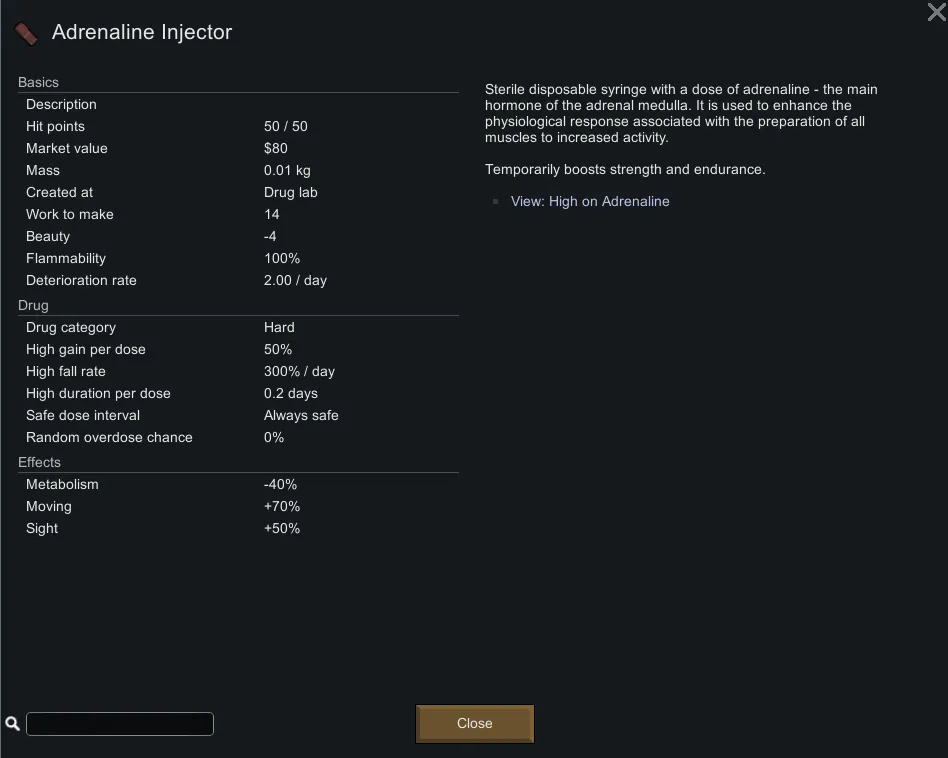Close the info card with the X icon

click(x=936, y=12)
